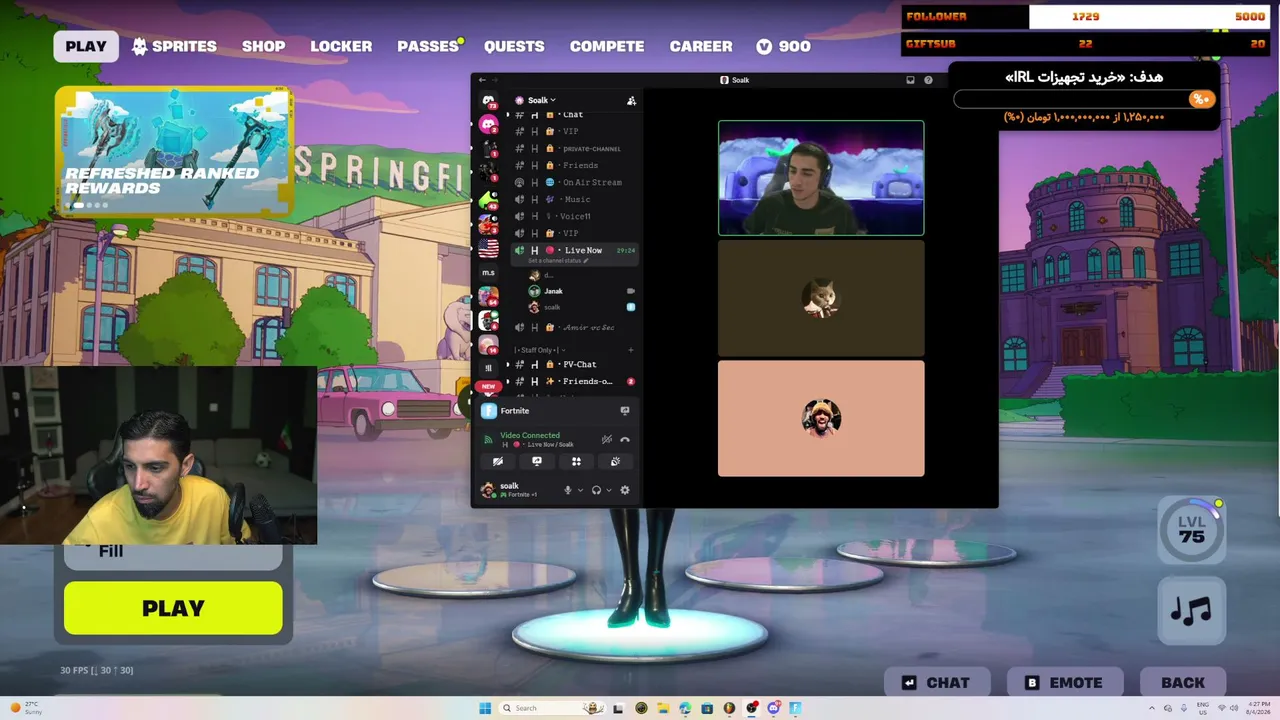Expand the PV-Chat channel thread arrow
This screenshot has width=1280, height=720.
(x=508, y=364)
